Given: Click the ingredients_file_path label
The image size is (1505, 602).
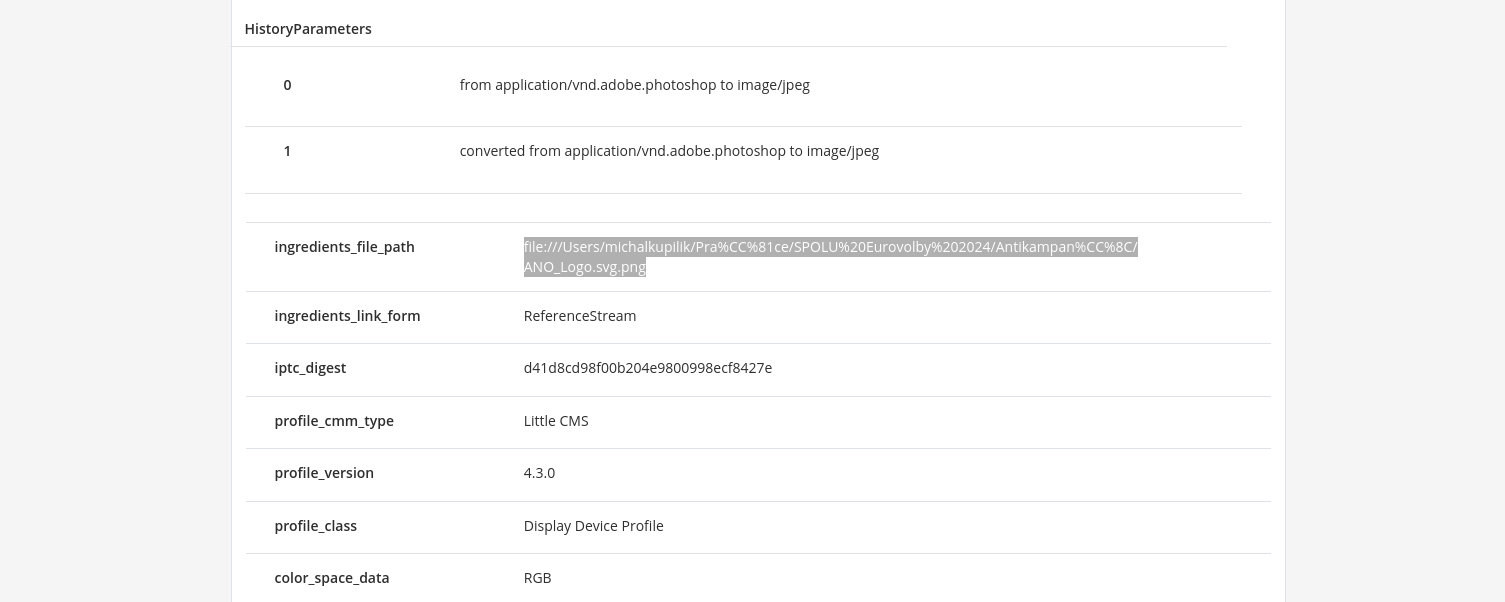Looking at the screenshot, I should (344, 247).
